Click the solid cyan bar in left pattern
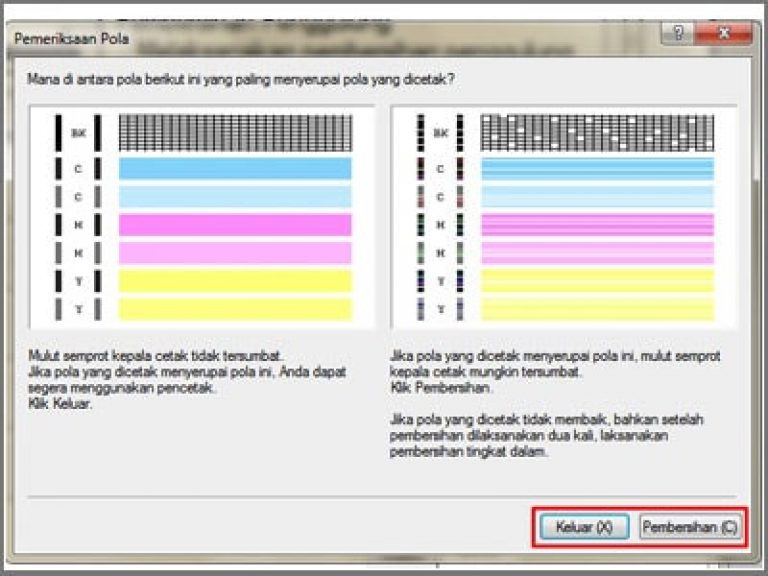 point(235,168)
